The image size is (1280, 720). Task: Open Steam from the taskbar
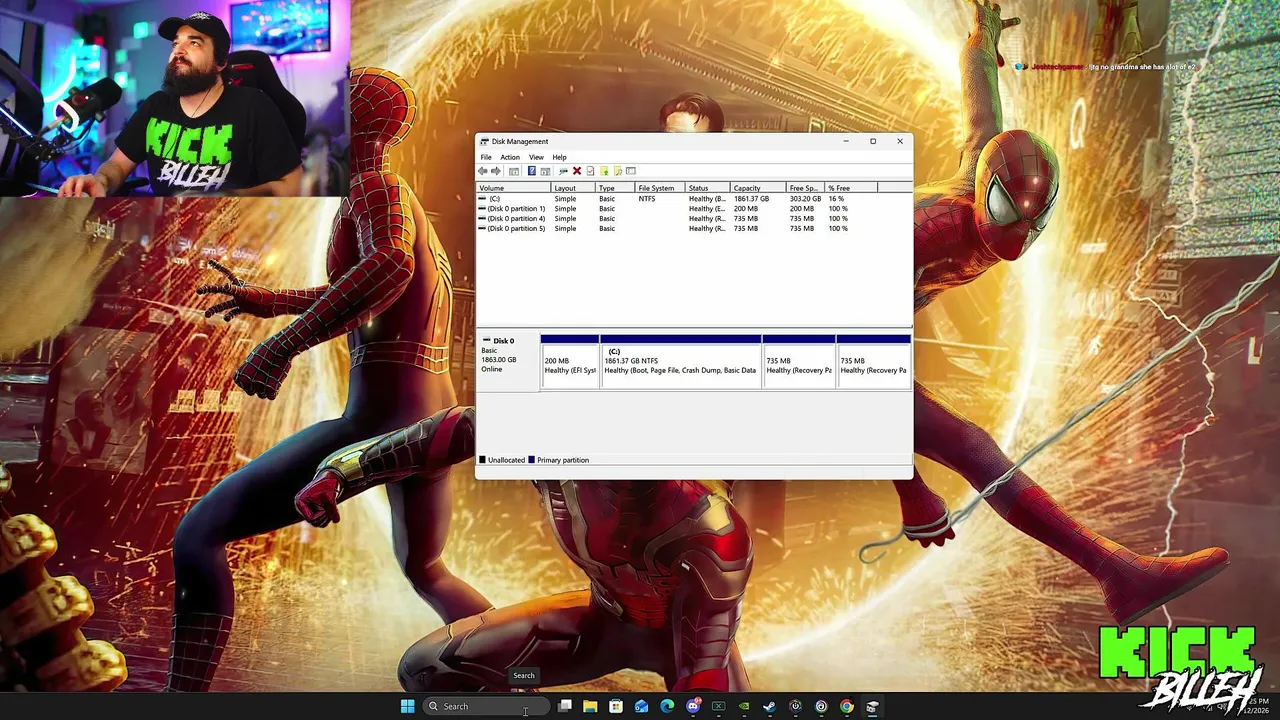(x=769, y=706)
